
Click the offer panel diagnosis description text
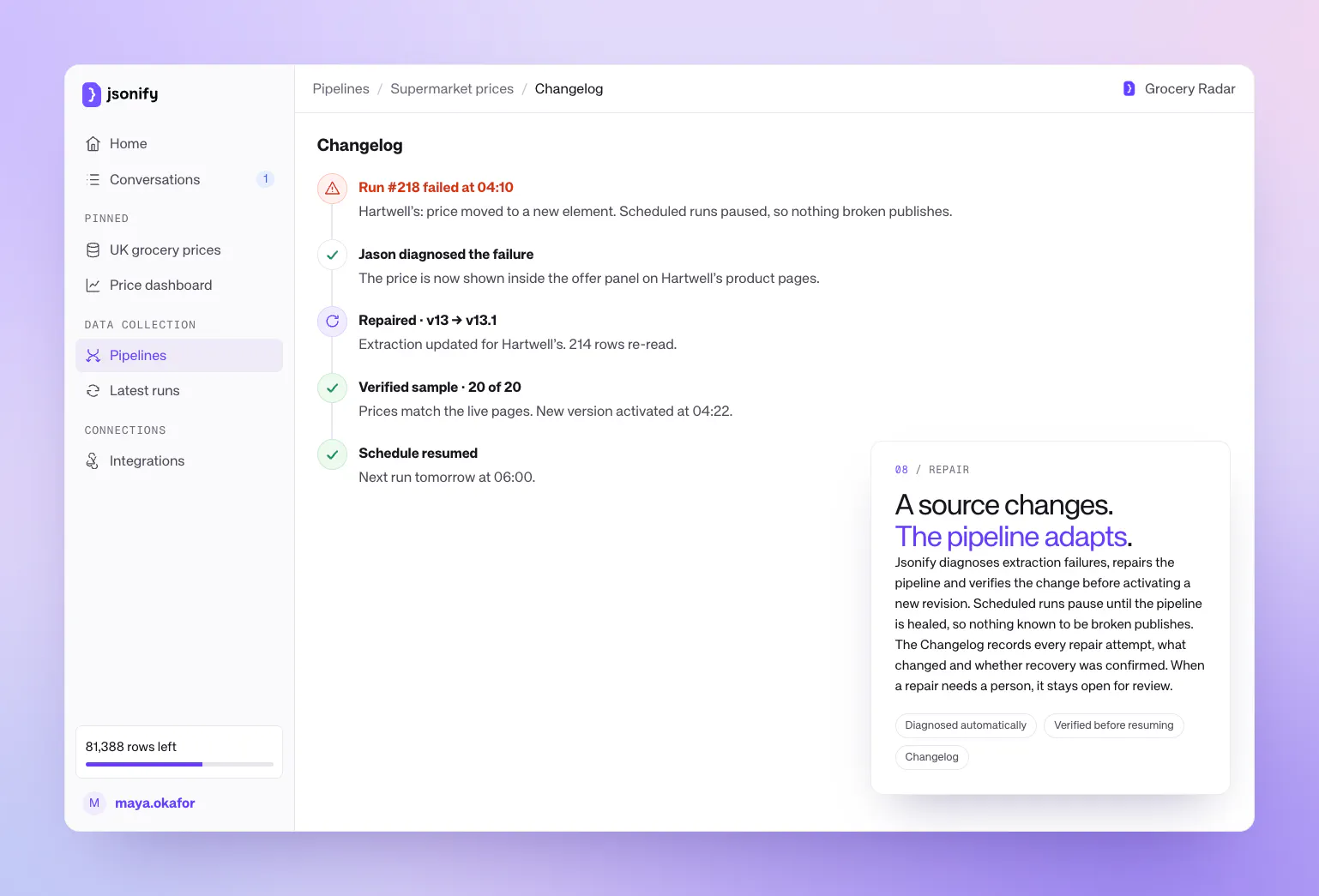[589, 279]
